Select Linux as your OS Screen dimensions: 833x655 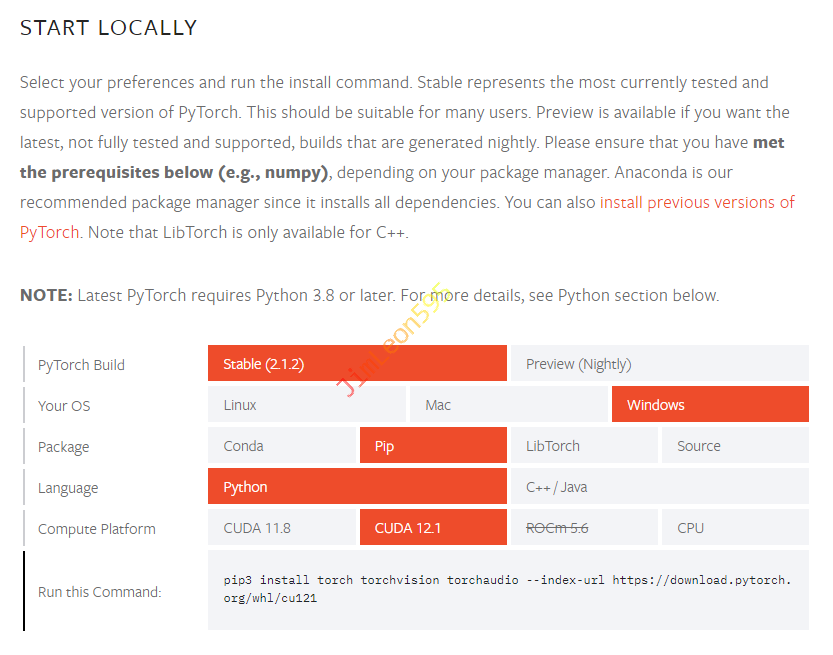307,405
